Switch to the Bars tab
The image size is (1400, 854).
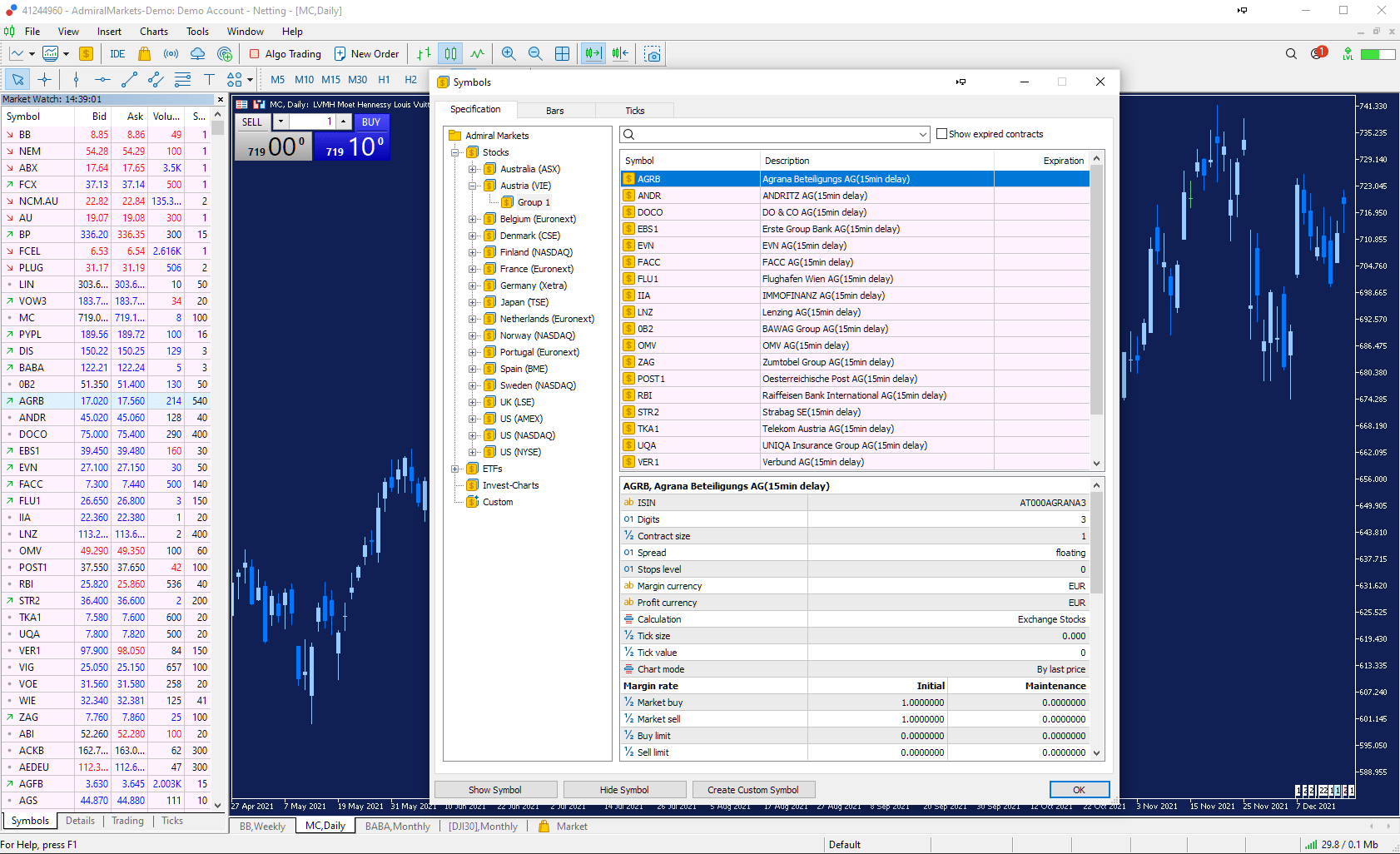555,111
